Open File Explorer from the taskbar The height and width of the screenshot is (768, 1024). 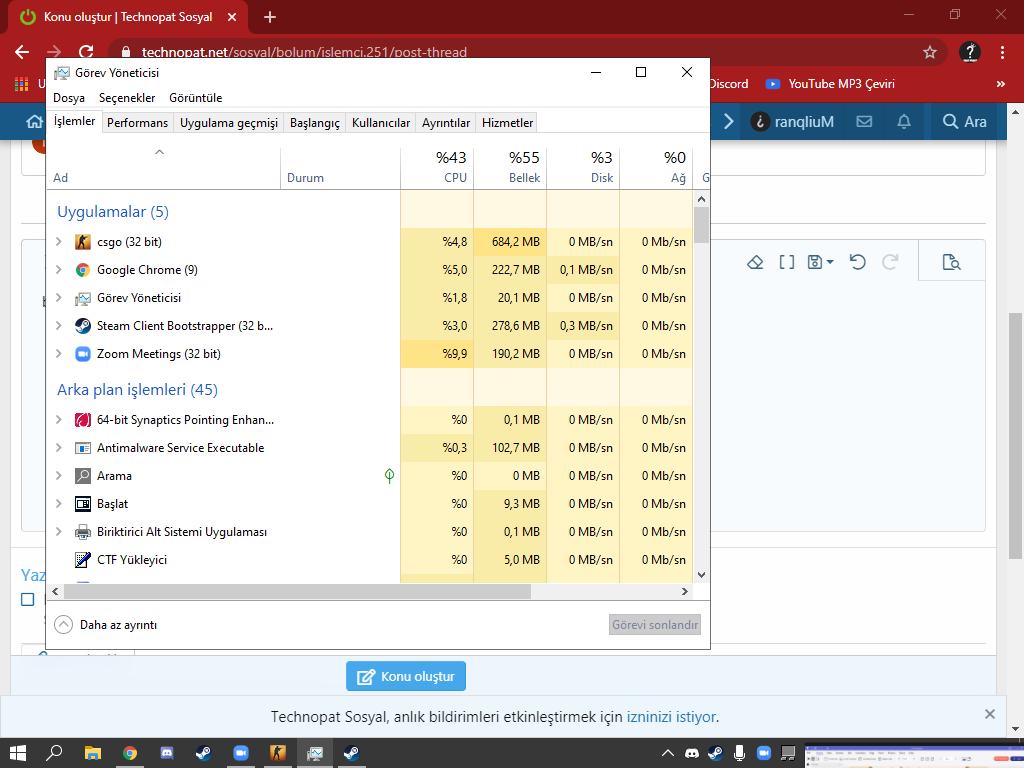tap(93, 753)
